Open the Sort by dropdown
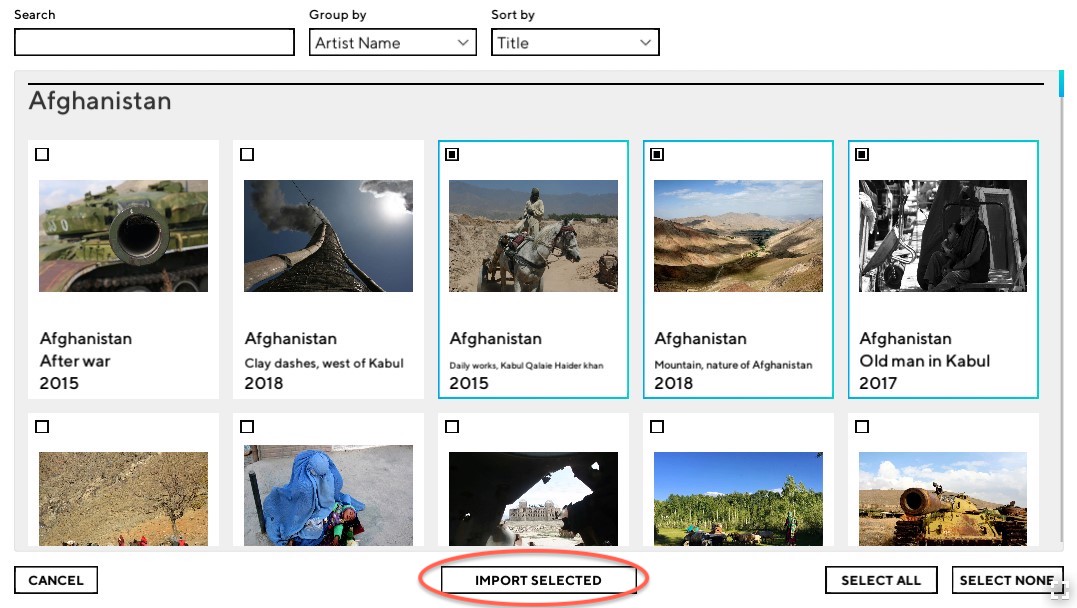This screenshot has width=1077, height=608. click(575, 43)
